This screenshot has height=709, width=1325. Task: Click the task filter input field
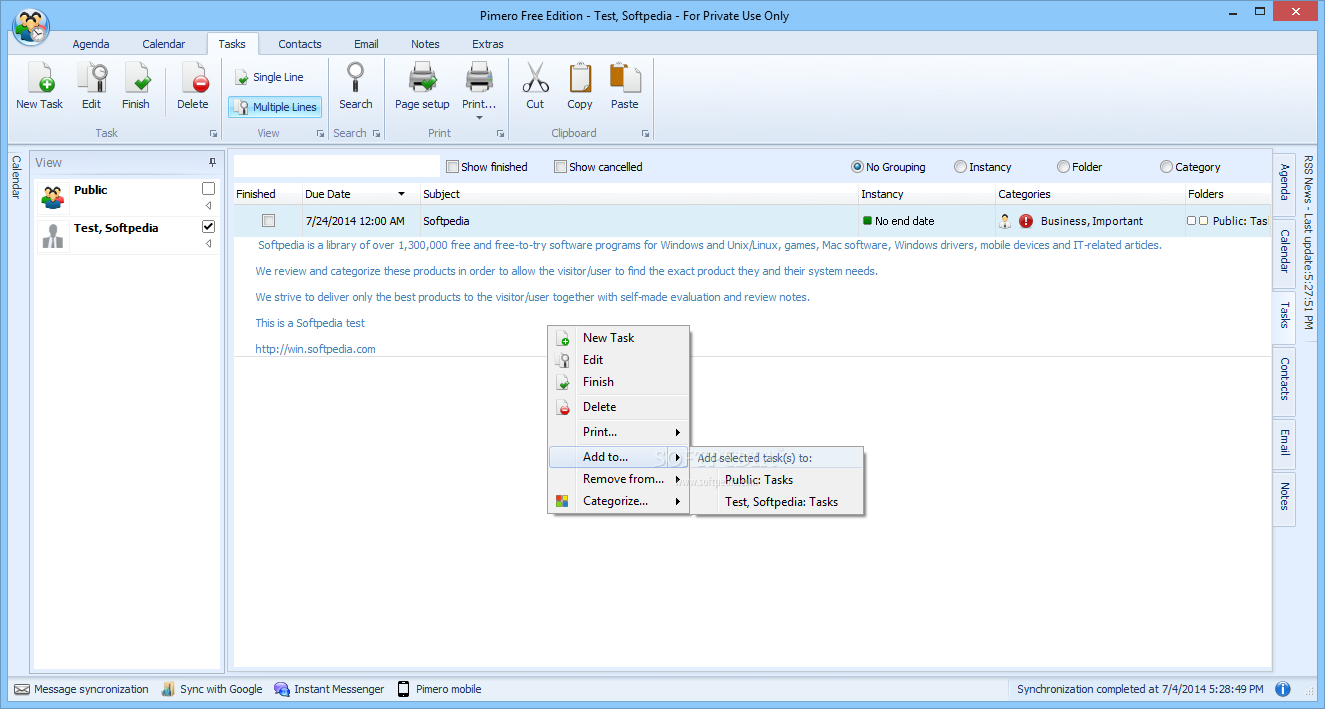(337, 166)
